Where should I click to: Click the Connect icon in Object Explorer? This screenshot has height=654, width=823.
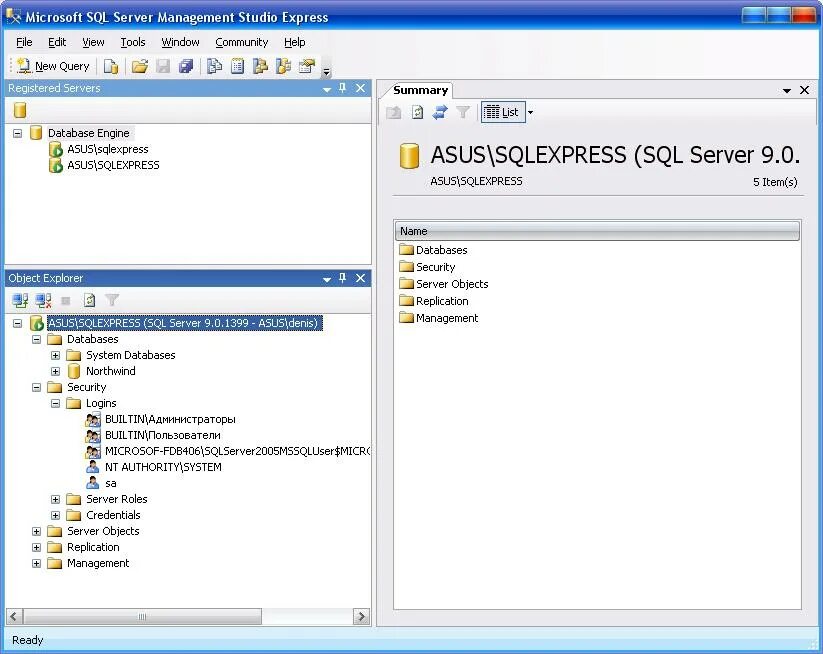coord(20,300)
